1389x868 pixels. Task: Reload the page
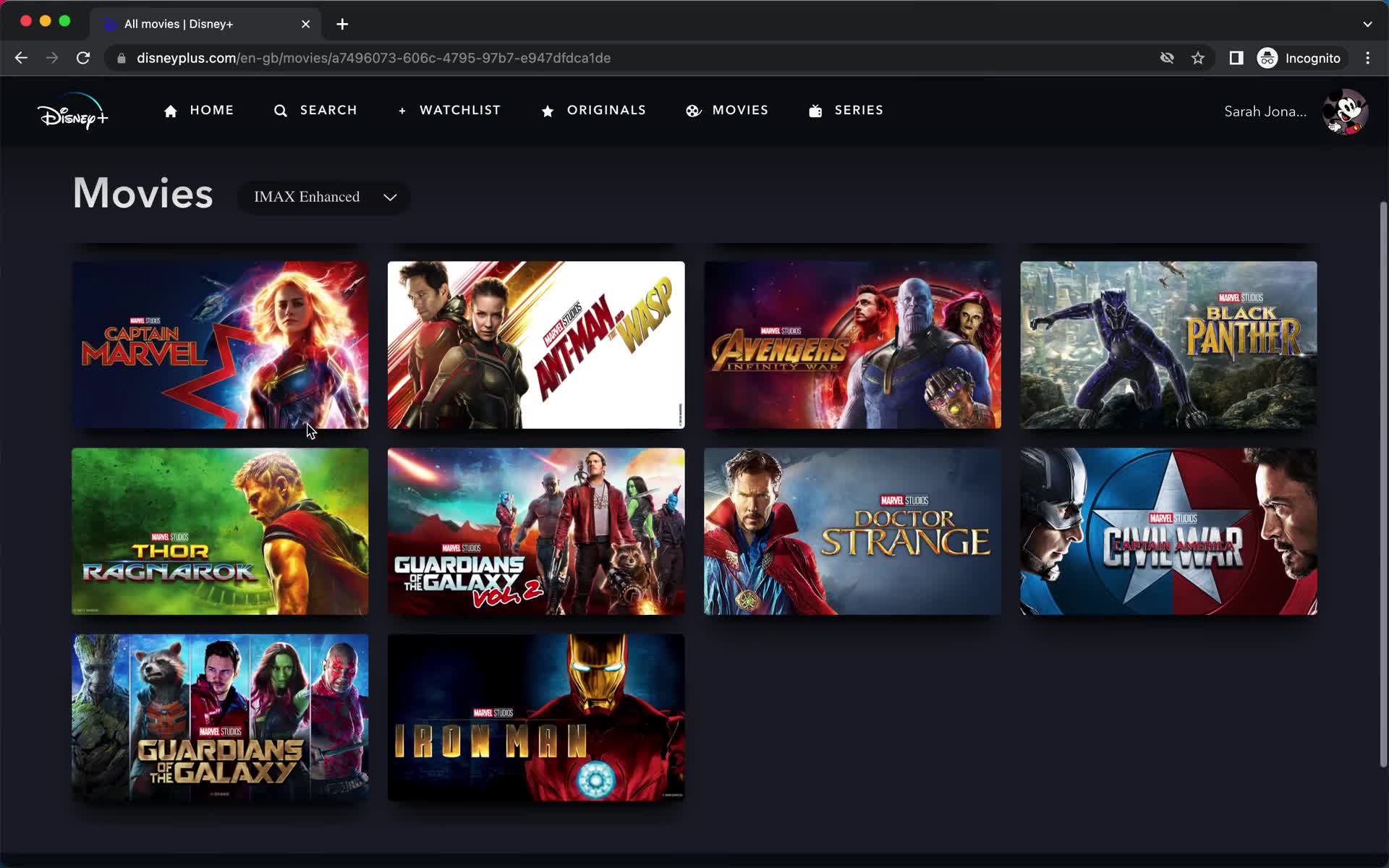pos(83,58)
